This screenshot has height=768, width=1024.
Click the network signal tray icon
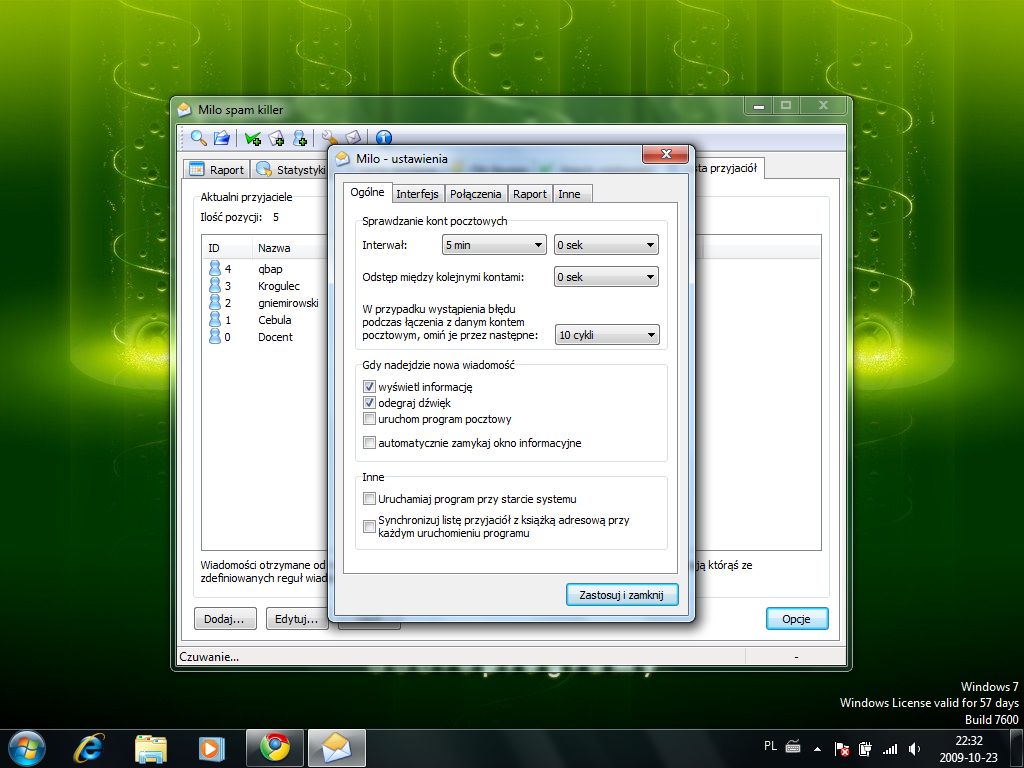tap(890, 748)
